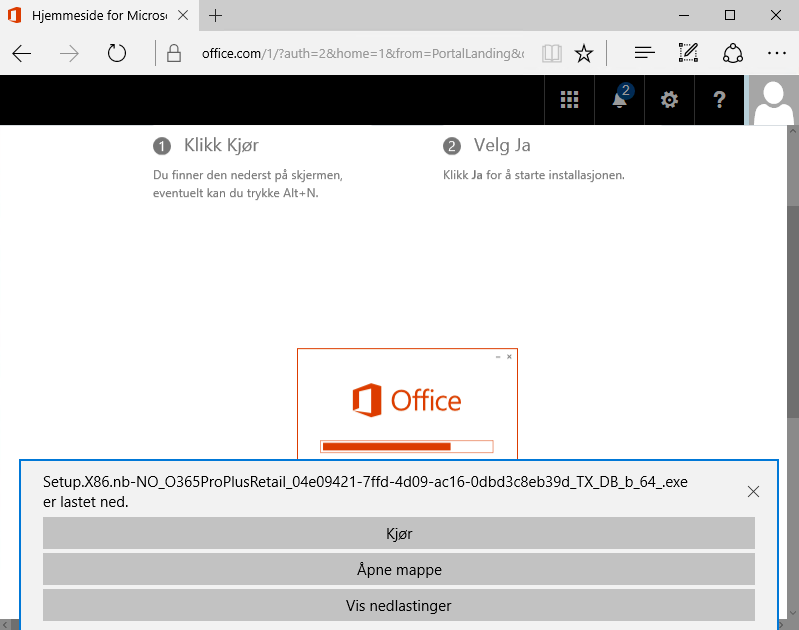Click the page vertical scrollbar thumb
This screenshot has height=630, width=799.
[x=793, y=311]
